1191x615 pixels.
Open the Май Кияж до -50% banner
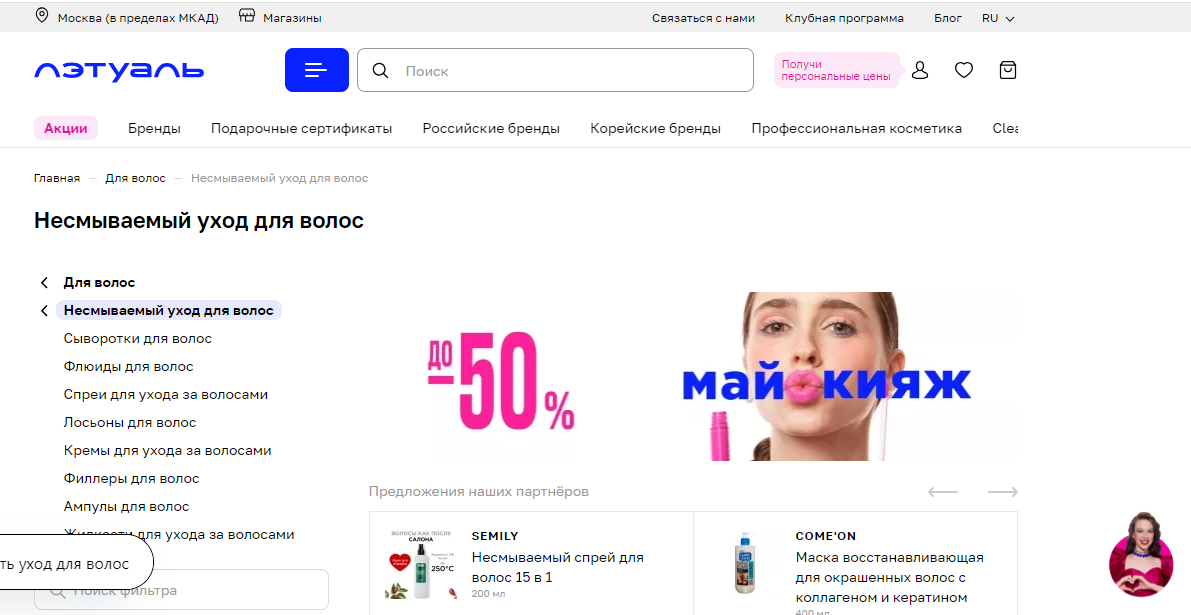point(693,377)
